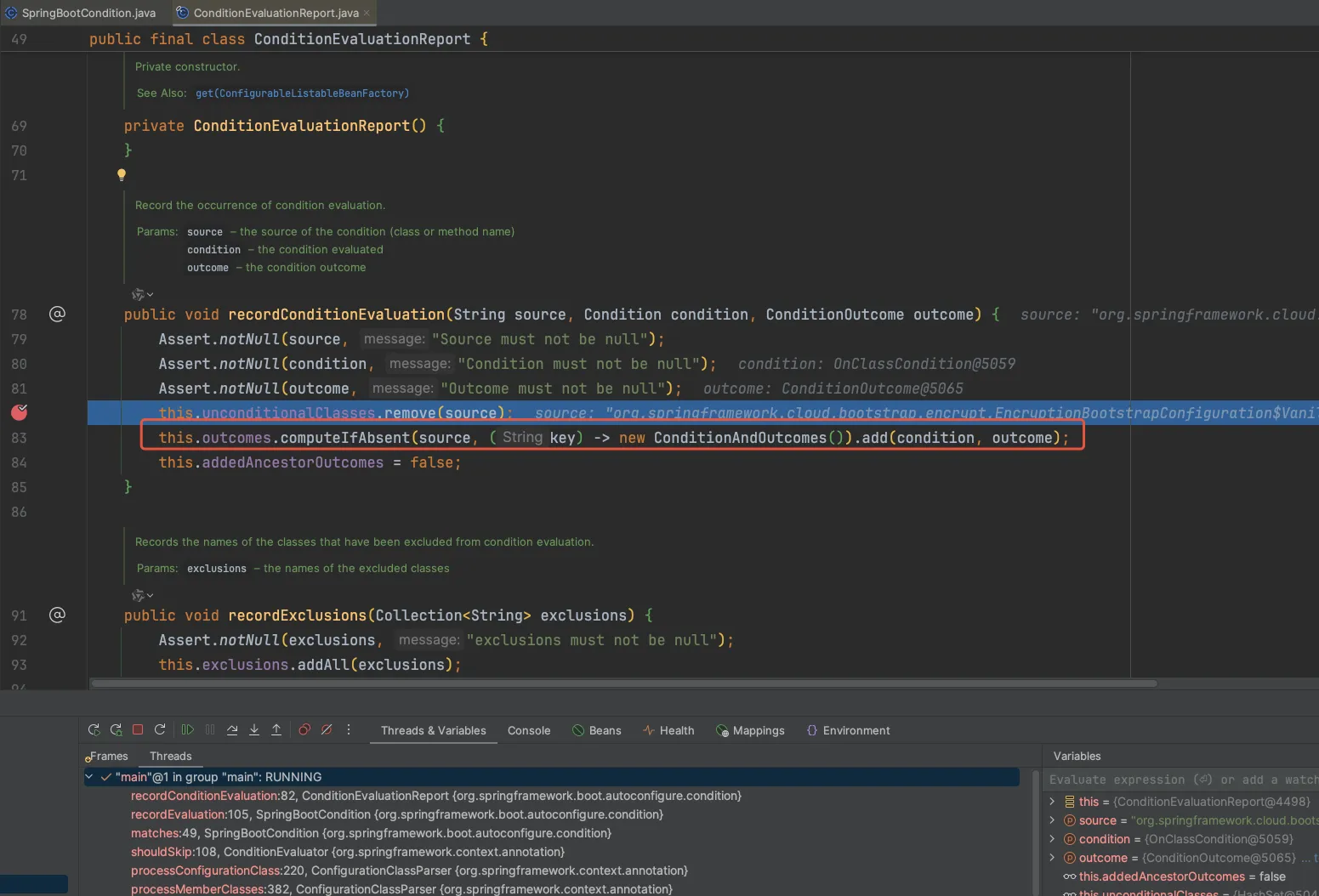Click the Step Out icon

(276, 729)
